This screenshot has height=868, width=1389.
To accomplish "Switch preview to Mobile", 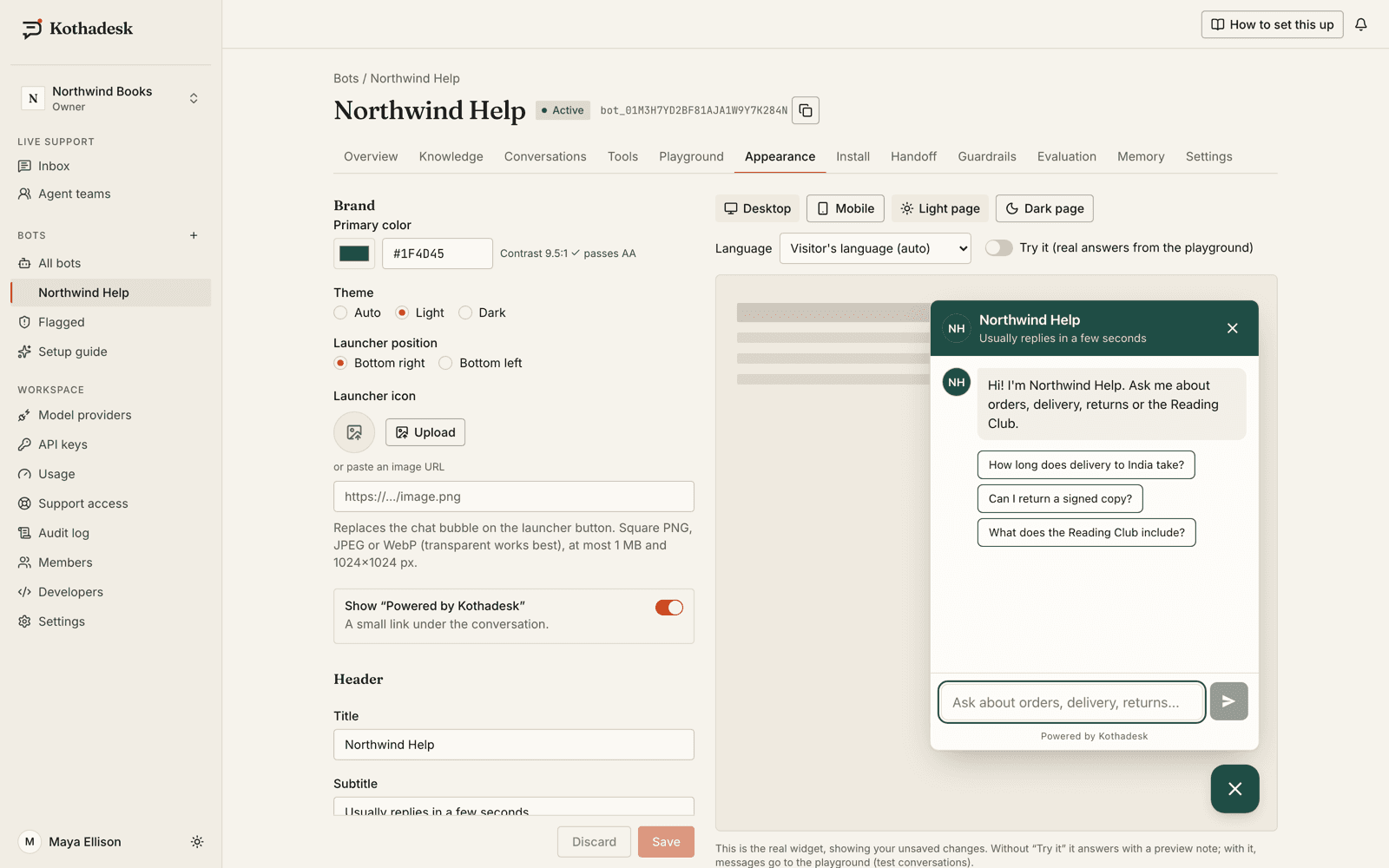I will [x=846, y=208].
